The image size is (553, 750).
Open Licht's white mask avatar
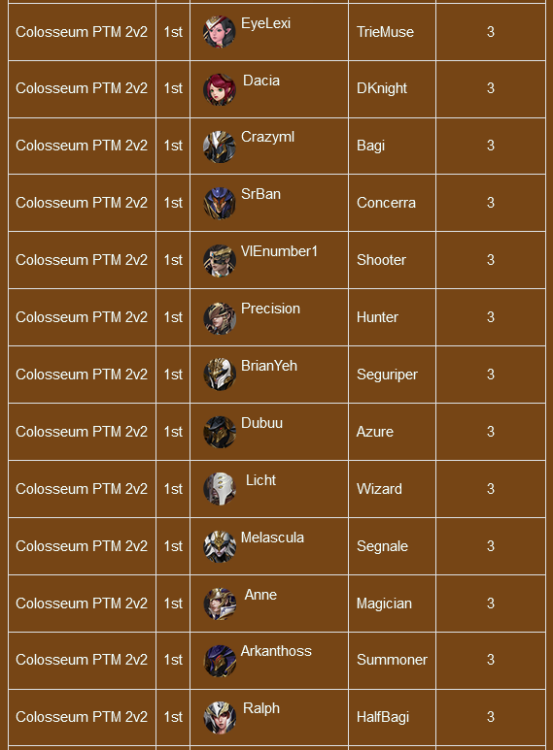[219, 489]
